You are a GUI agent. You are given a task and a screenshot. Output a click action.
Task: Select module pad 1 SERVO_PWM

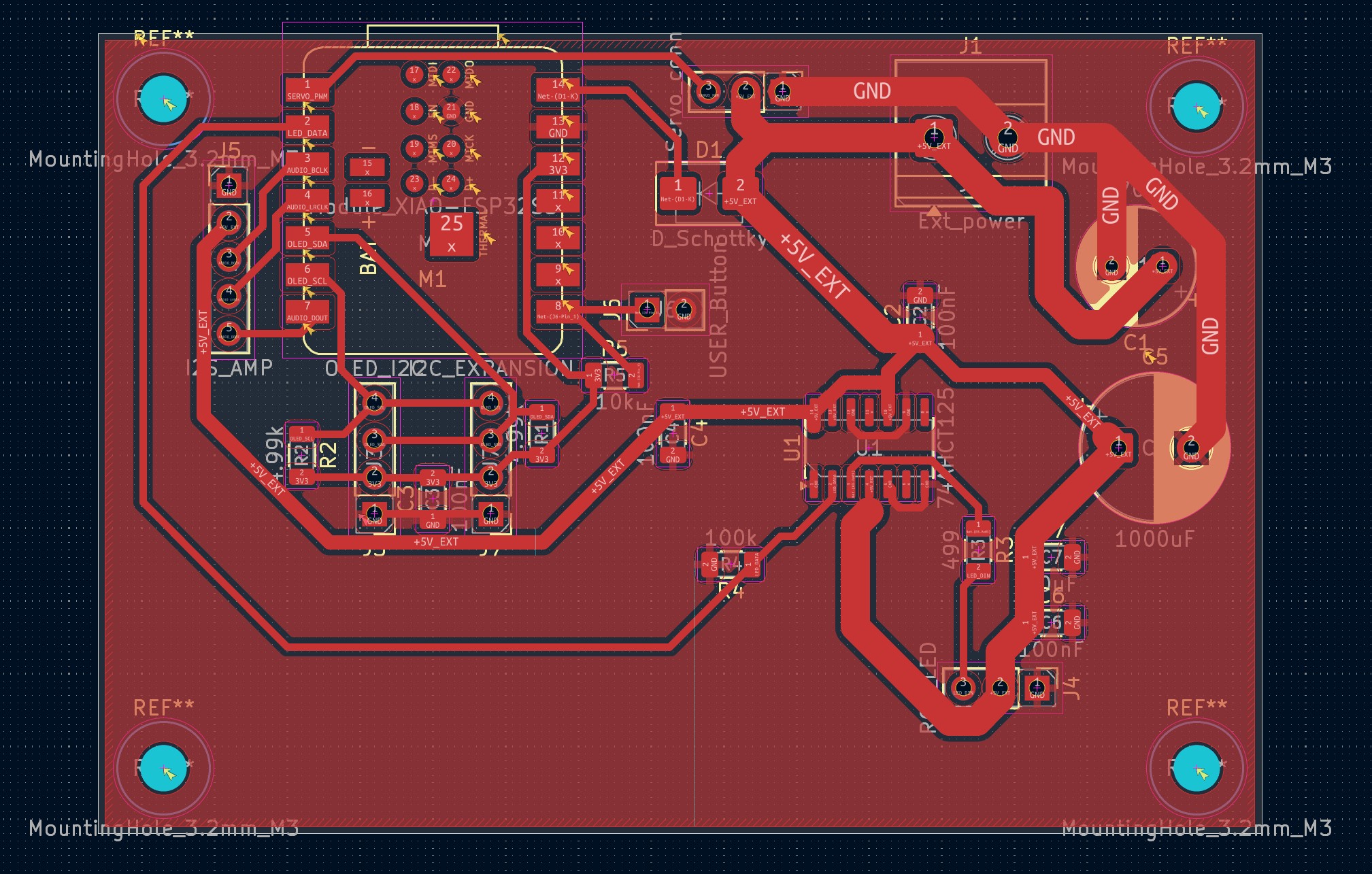point(307,90)
